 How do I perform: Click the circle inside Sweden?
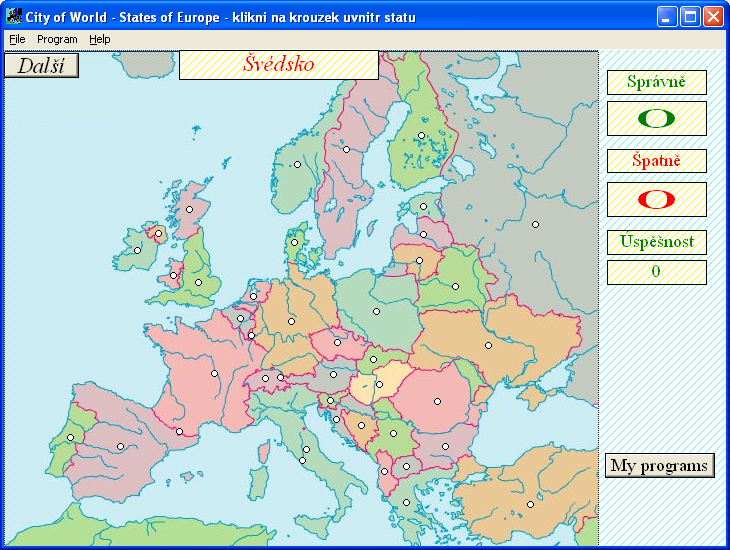pos(346,149)
